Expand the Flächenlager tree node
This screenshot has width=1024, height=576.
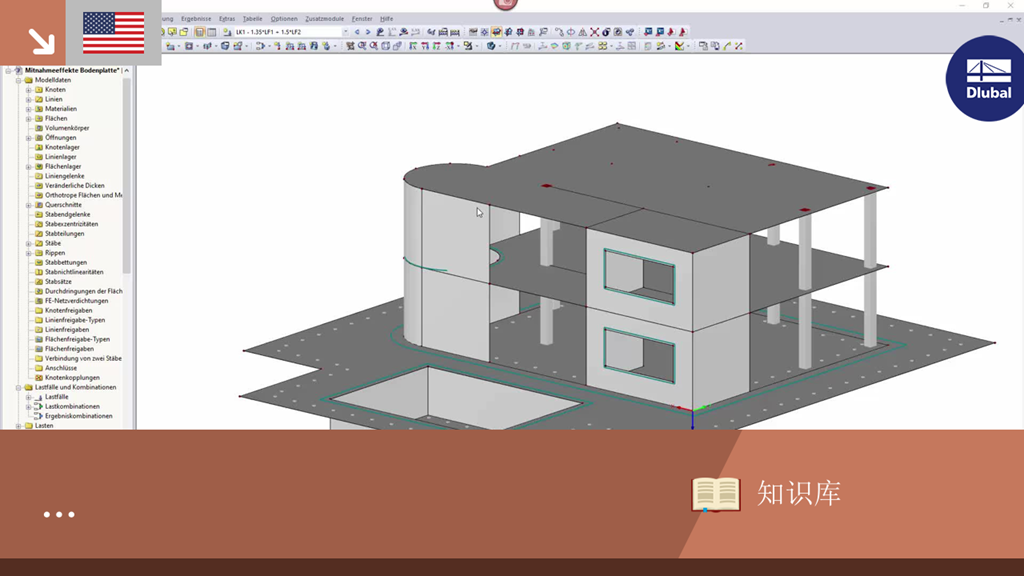click(29, 167)
